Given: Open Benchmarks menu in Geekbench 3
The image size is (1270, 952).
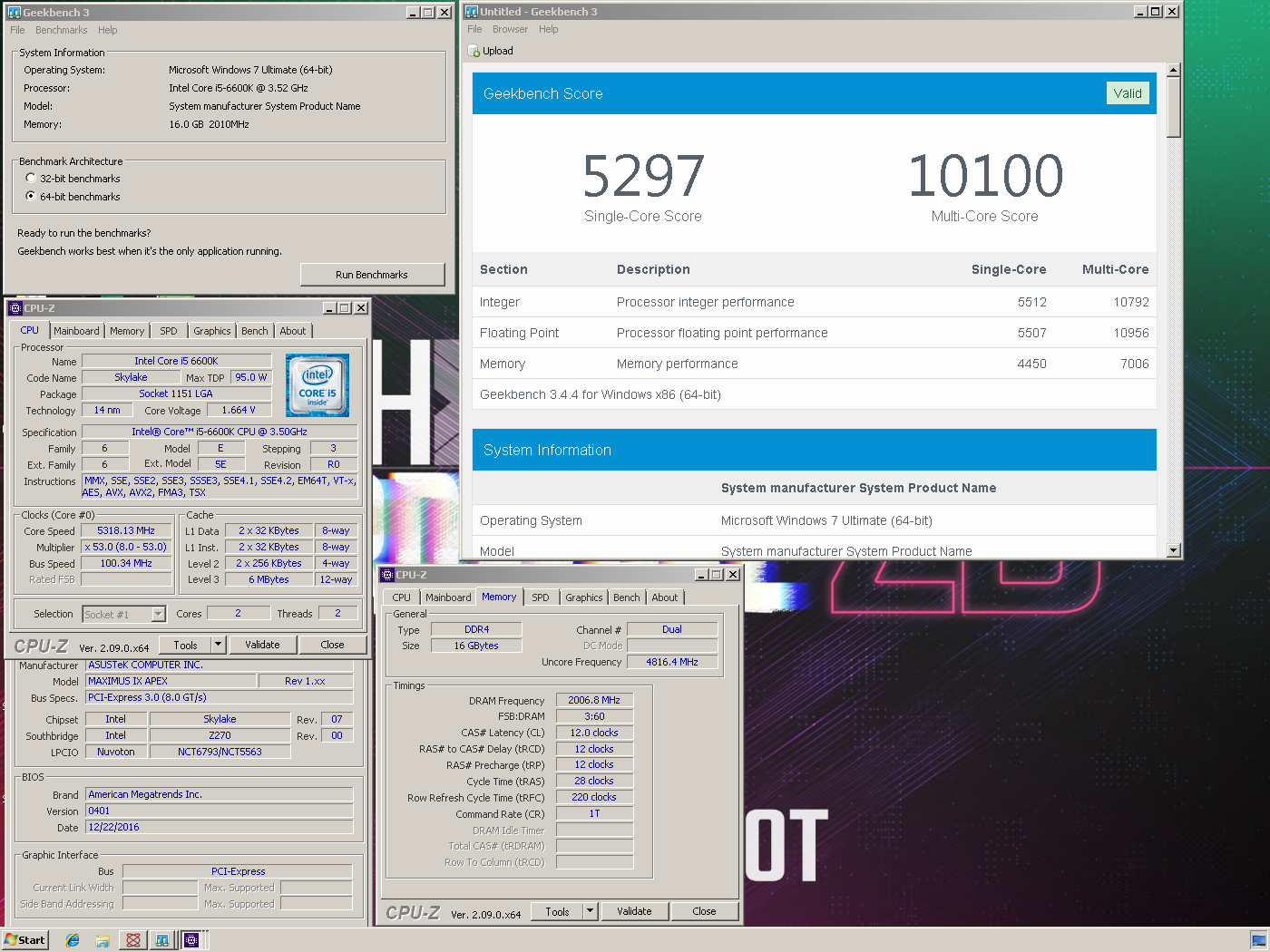Looking at the screenshot, I should [61, 30].
